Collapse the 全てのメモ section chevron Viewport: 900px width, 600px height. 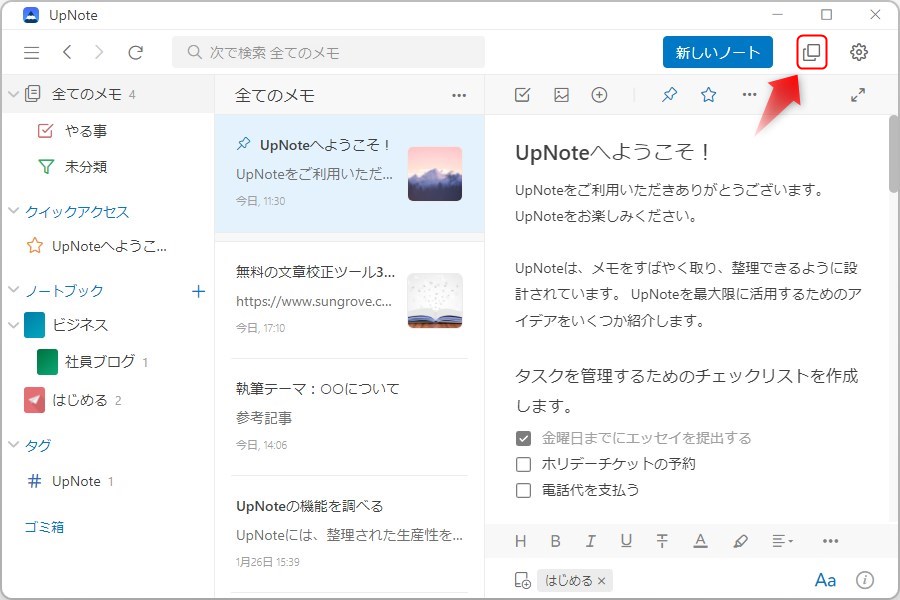click(14, 94)
